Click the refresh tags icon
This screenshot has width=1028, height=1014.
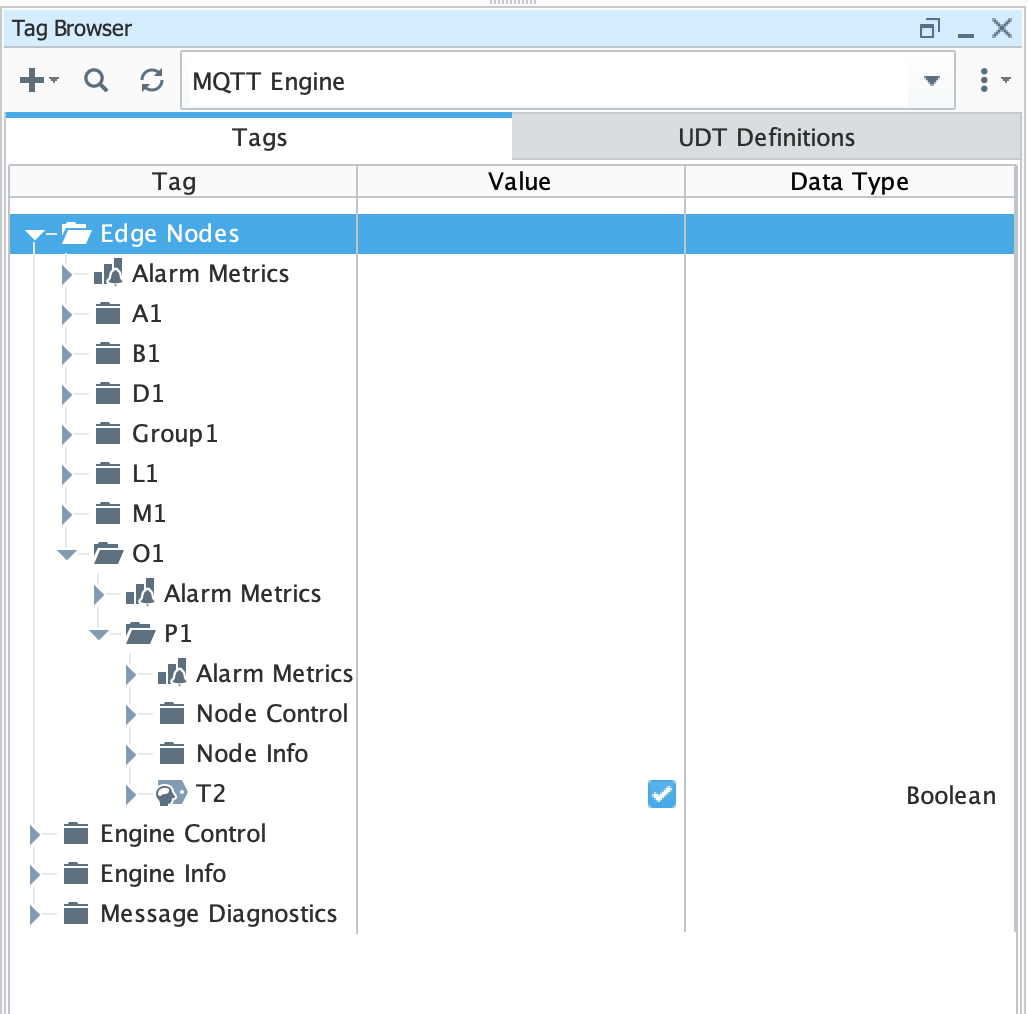[x=152, y=82]
